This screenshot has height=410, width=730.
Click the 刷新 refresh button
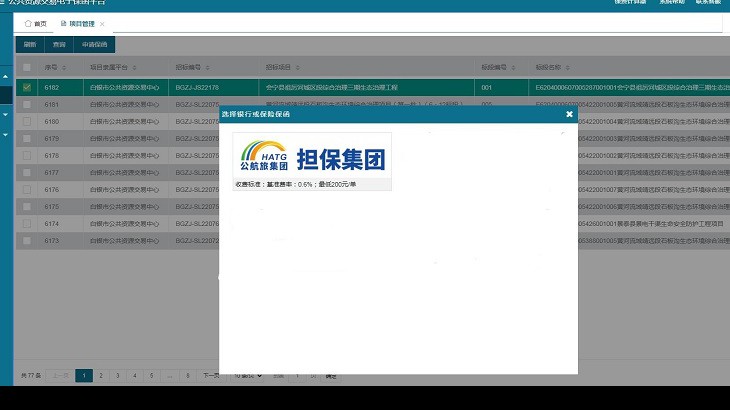pos(30,45)
